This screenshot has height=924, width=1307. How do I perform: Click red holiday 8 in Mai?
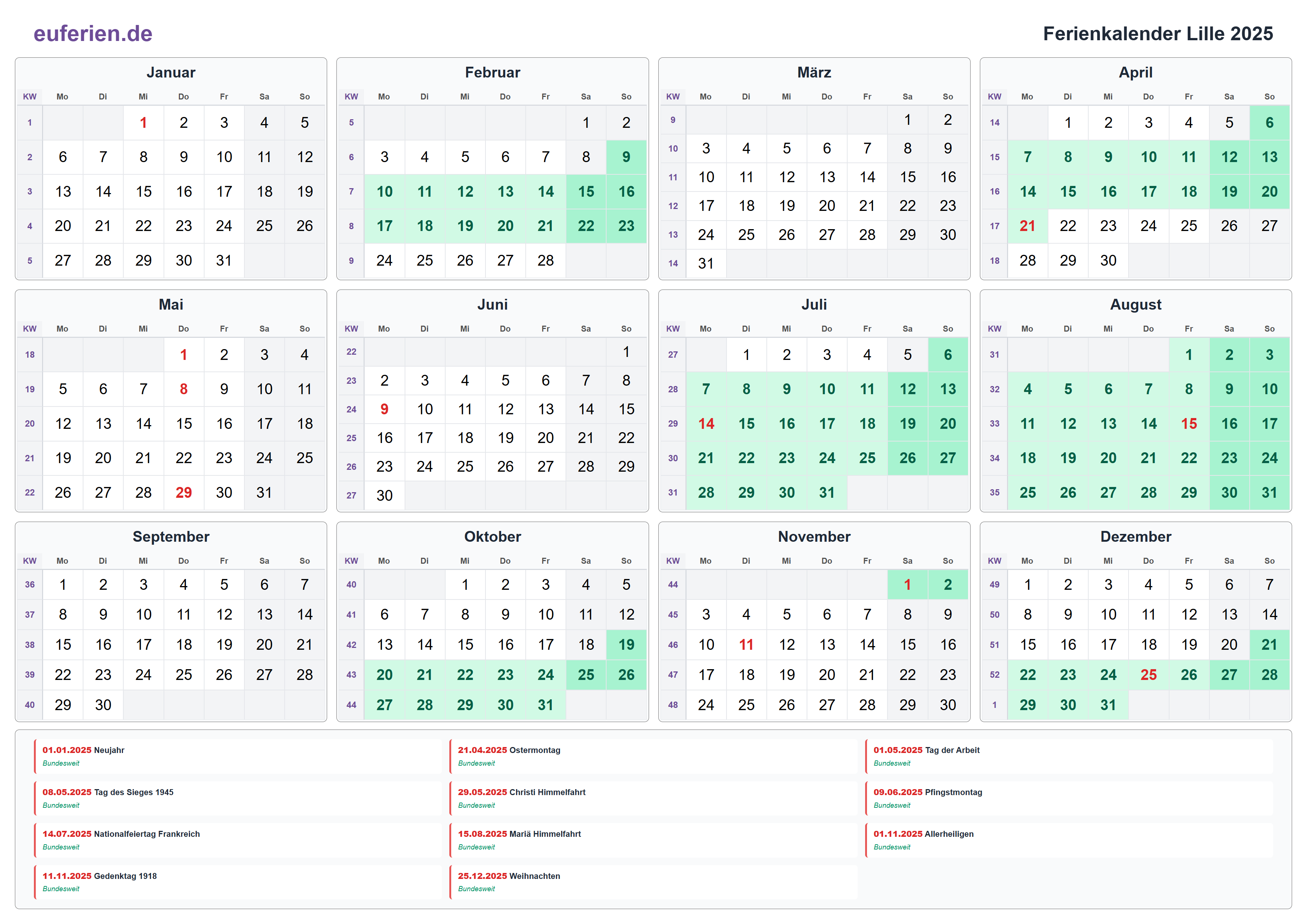click(x=183, y=389)
